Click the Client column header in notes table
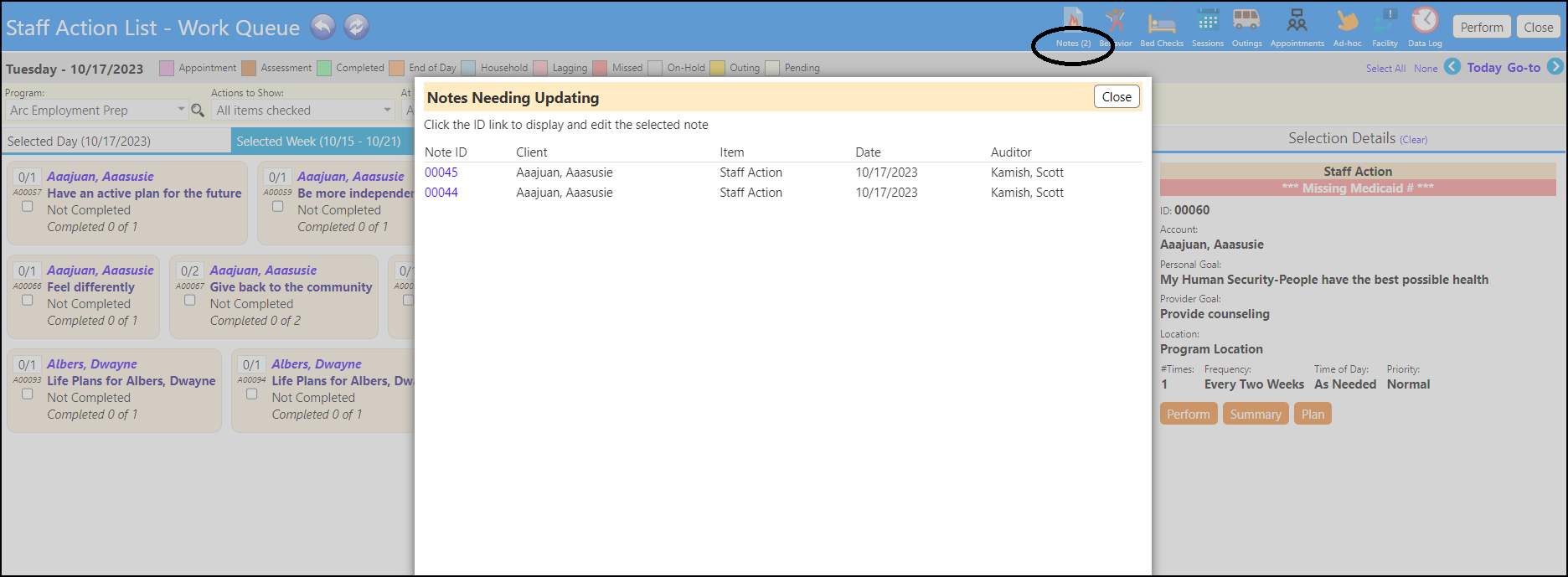The width and height of the screenshot is (1568, 577). [532, 152]
